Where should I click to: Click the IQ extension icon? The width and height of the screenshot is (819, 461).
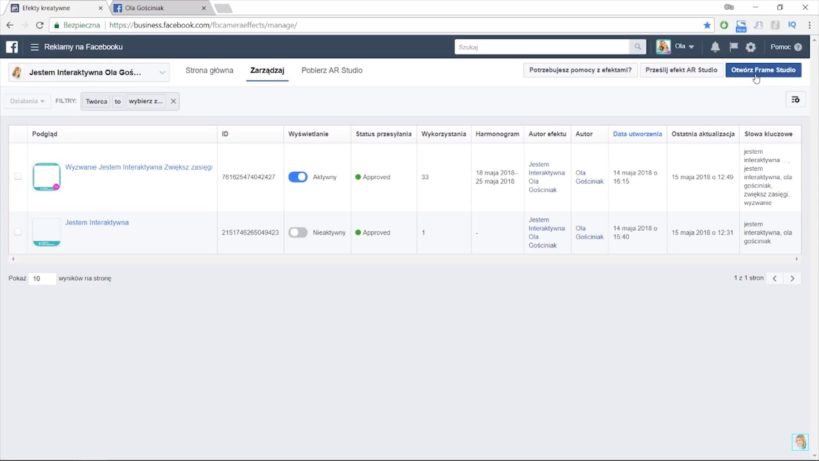[792, 25]
